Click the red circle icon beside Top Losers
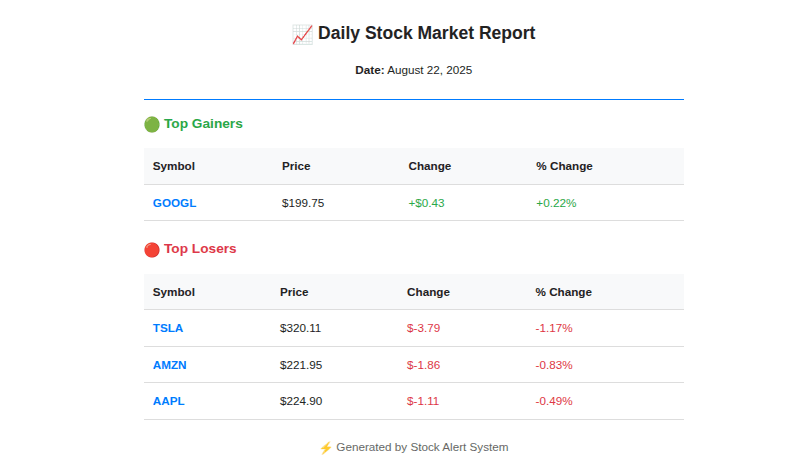The image size is (800, 472). 152,250
